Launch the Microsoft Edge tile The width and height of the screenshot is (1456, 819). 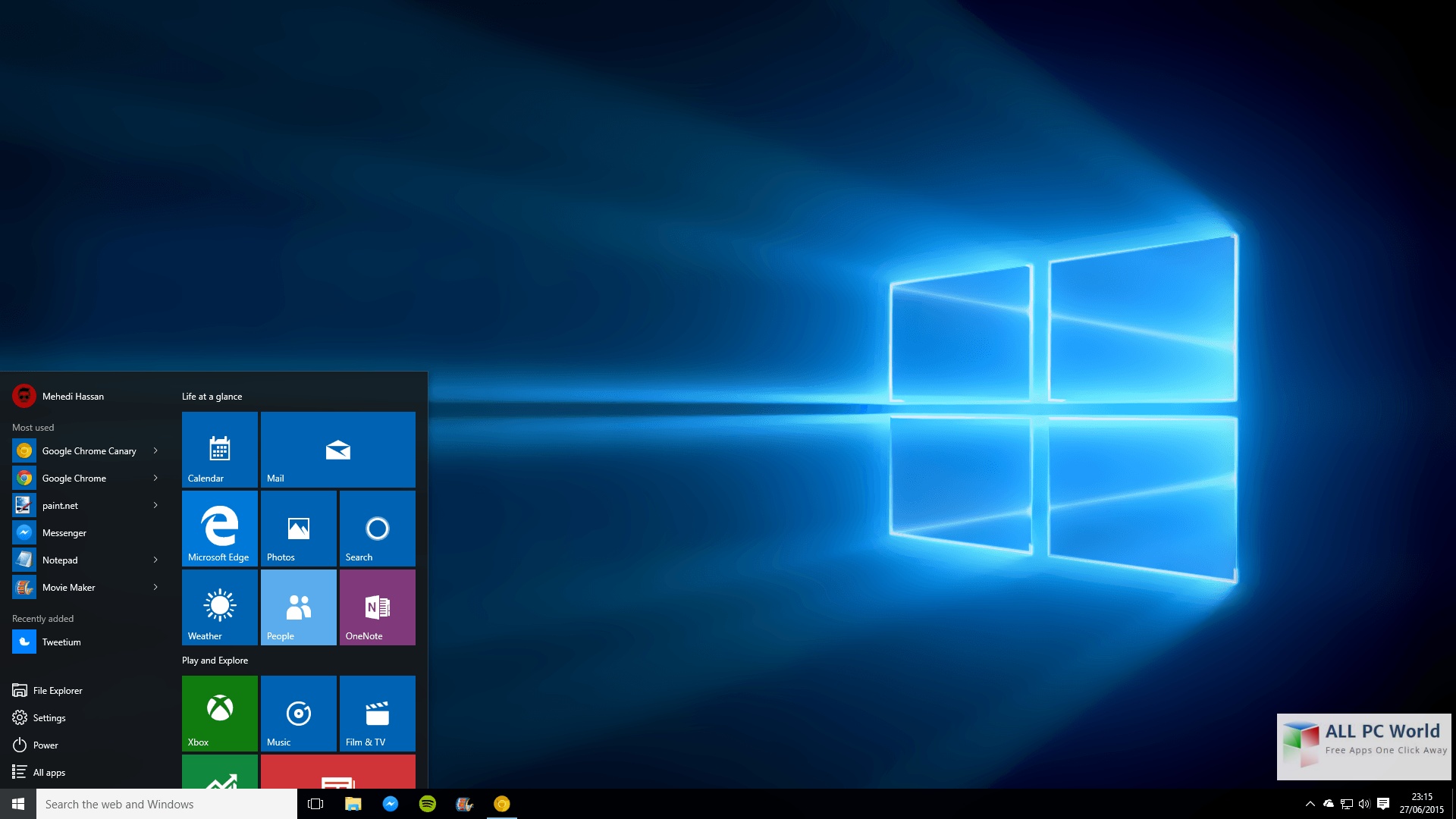pyautogui.click(x=220, y=528)
